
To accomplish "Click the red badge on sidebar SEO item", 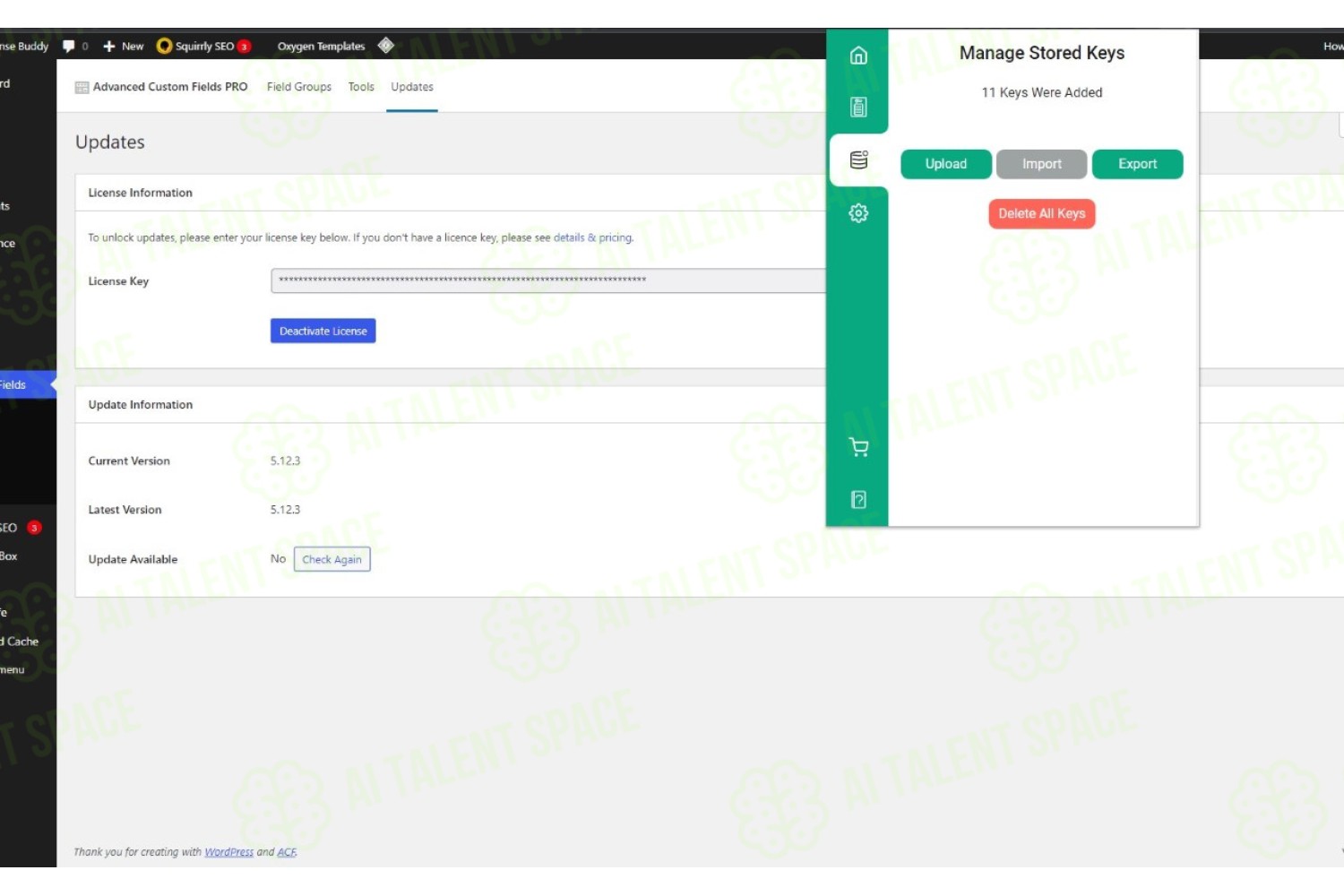I will click(x=34, y=528).
